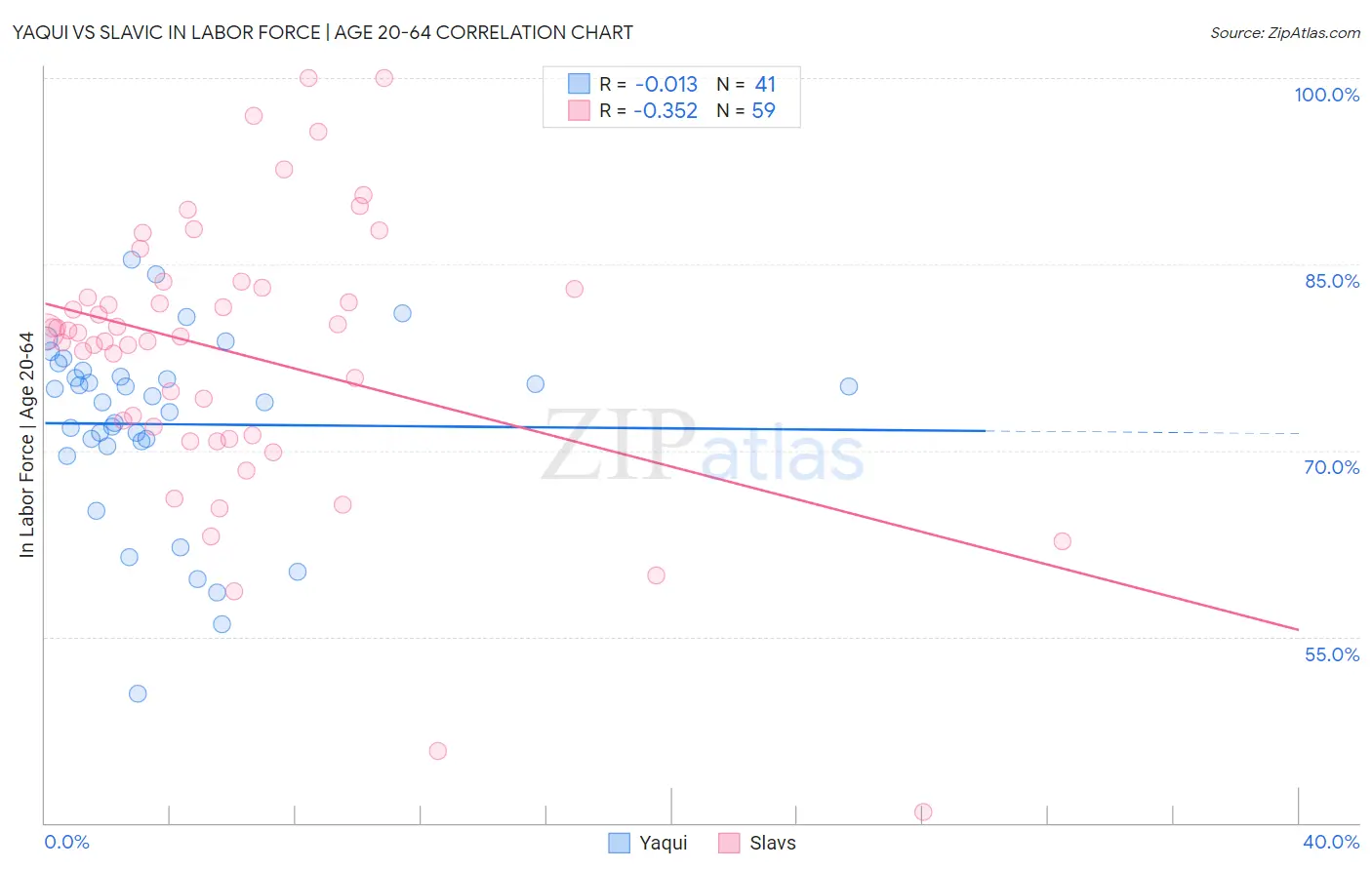Click the 55.0% y-axis label
This screenshot has height=870, width=1372.
coord(1332,654)
